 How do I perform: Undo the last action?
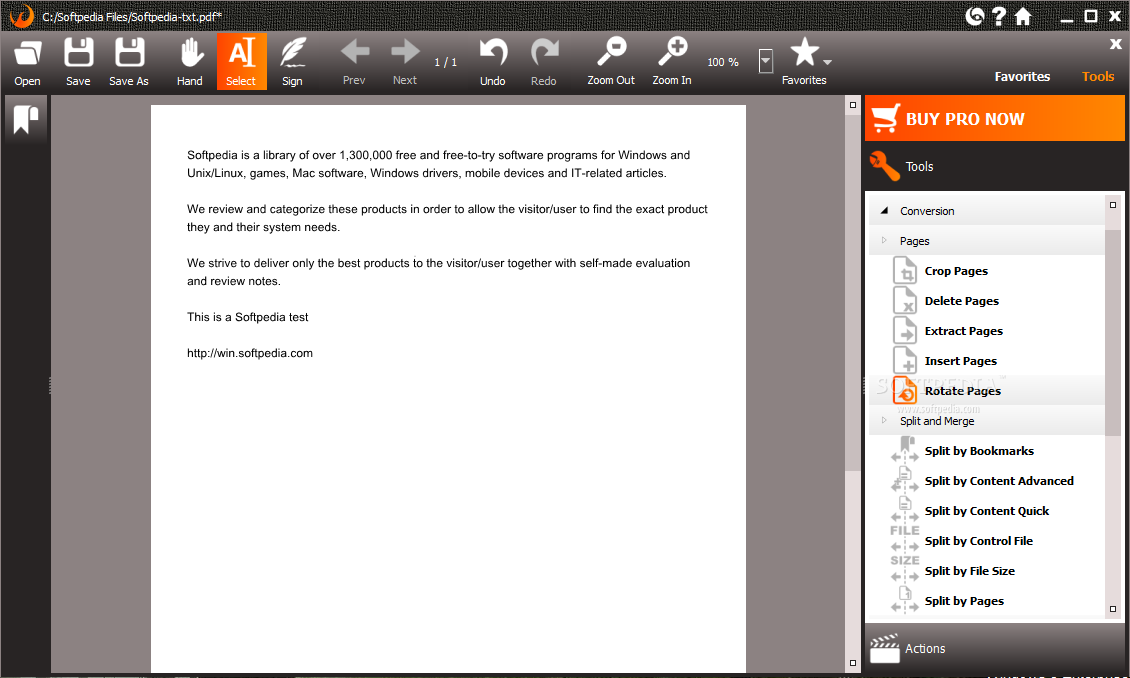pos(493,62)
